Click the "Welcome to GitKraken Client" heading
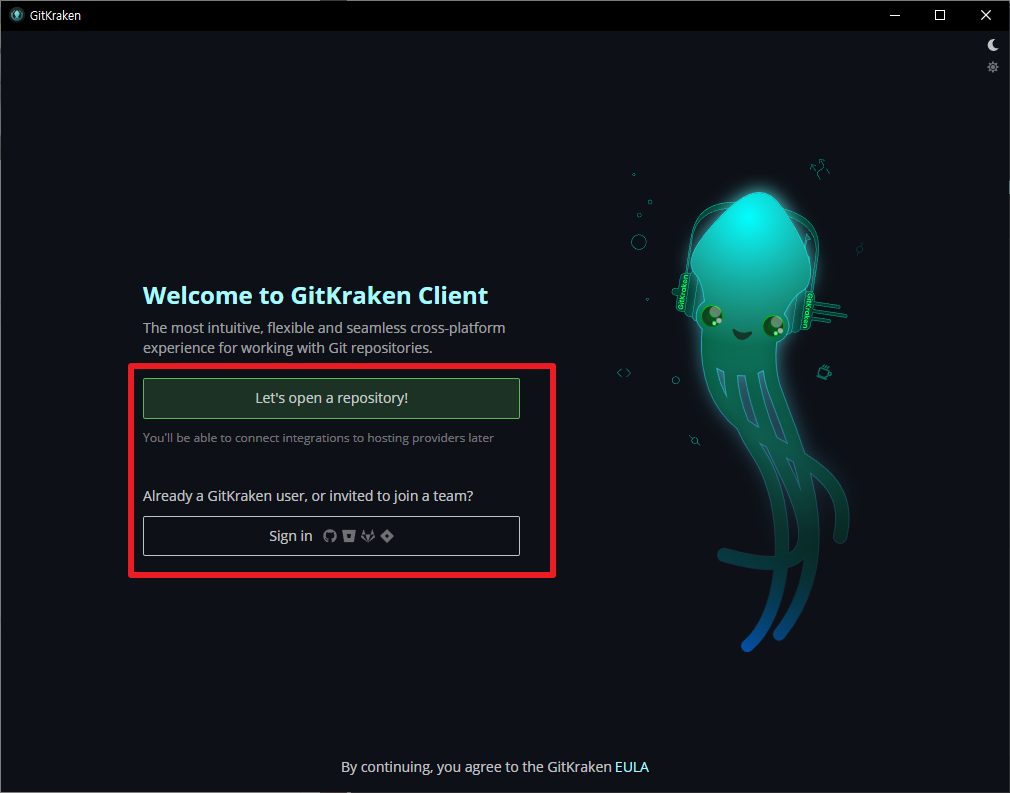The height and width of the screenshot is (793, 1010). (x=315, y=296)
